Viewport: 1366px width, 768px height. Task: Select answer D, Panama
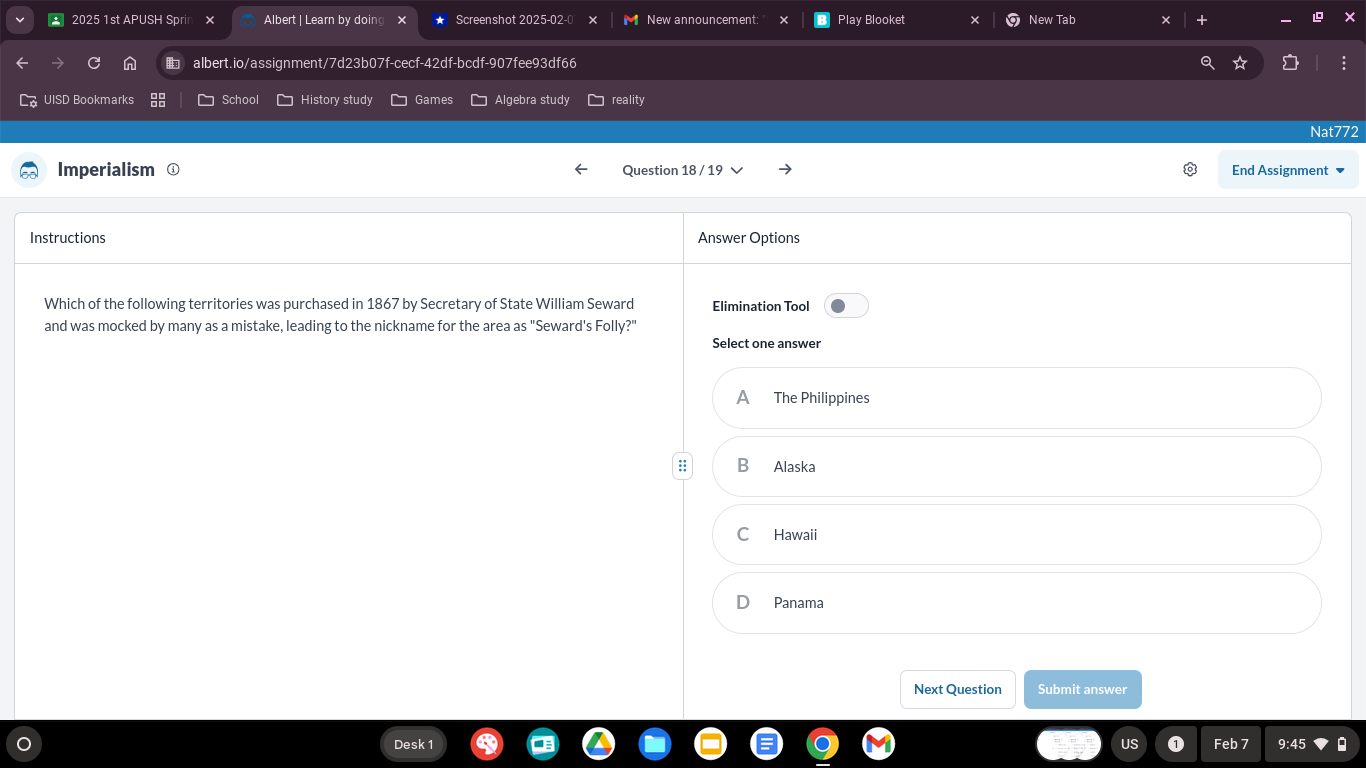(1016, 603)
